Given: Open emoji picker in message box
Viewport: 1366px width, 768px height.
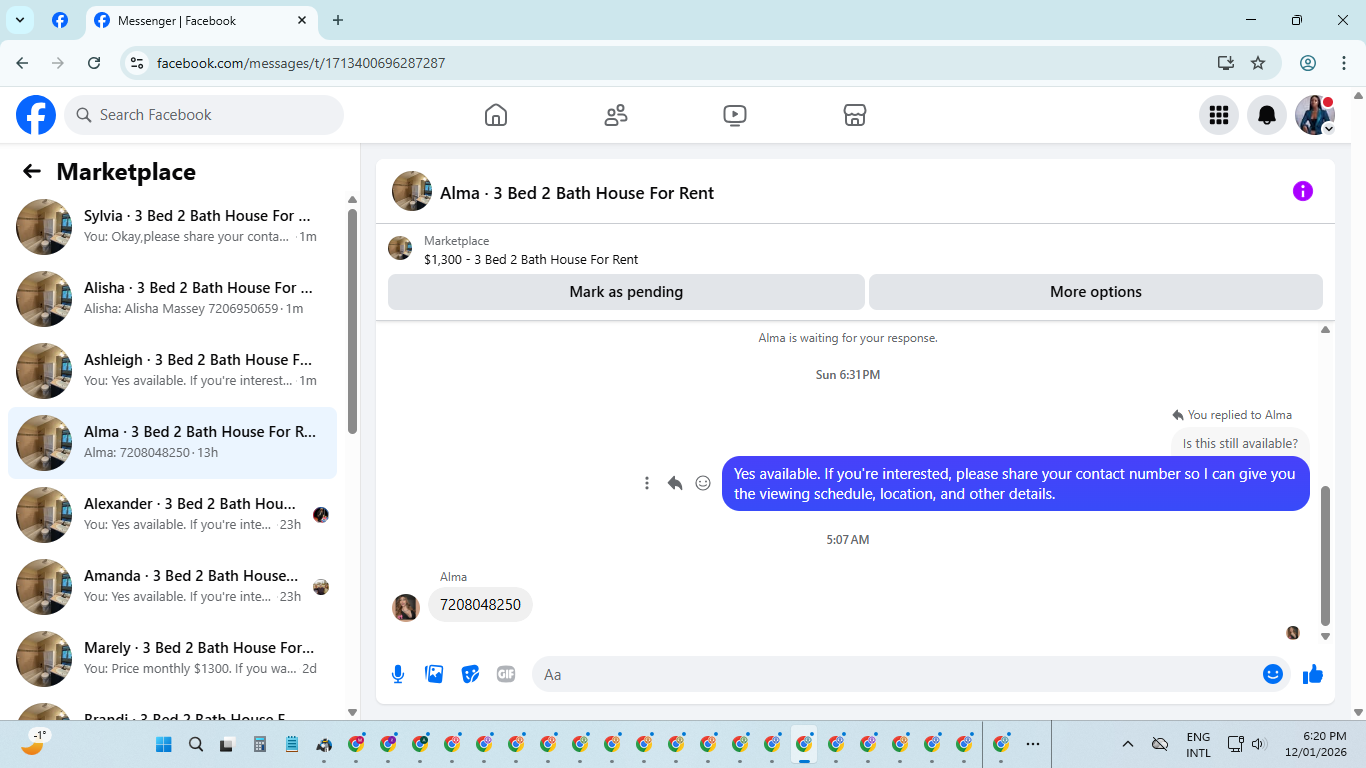Looking at the screenshot, I should (1272, 674).
